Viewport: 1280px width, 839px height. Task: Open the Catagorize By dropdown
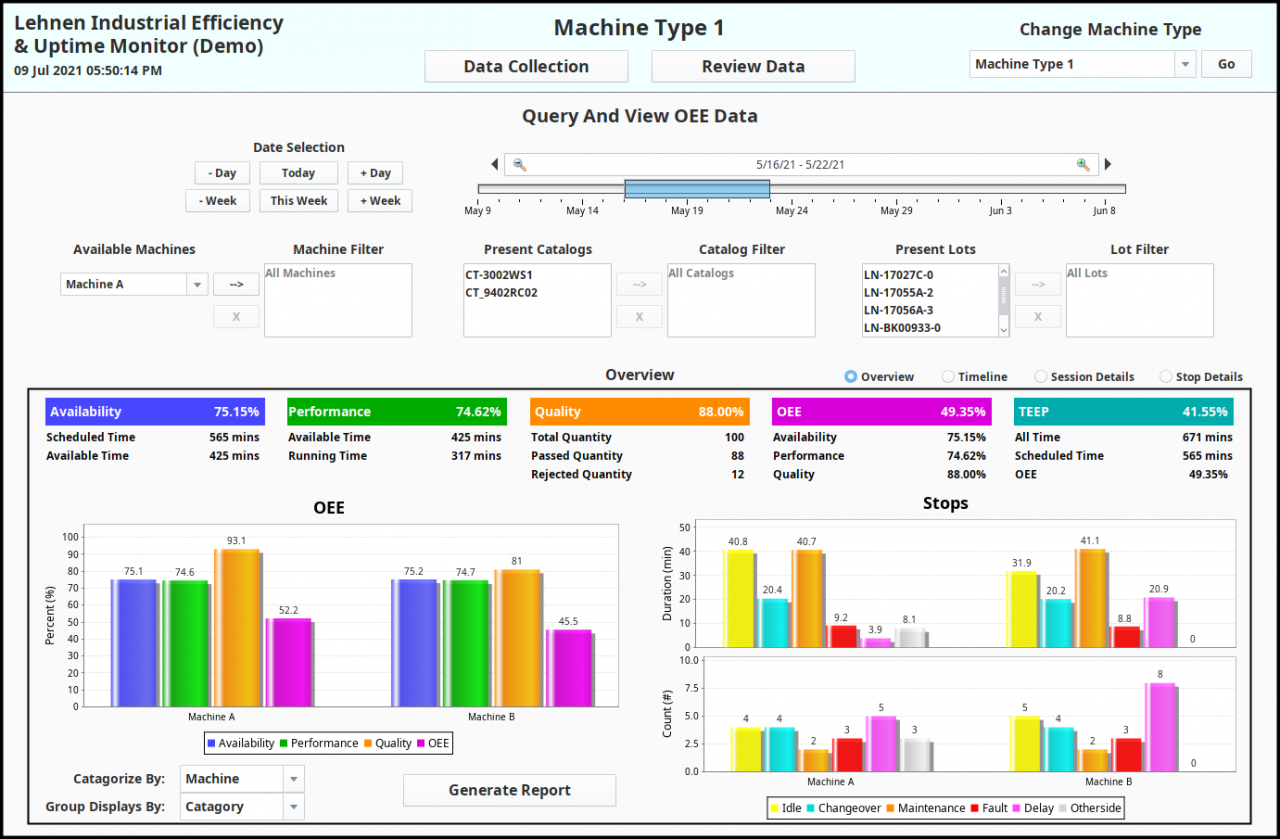point(293,779)
